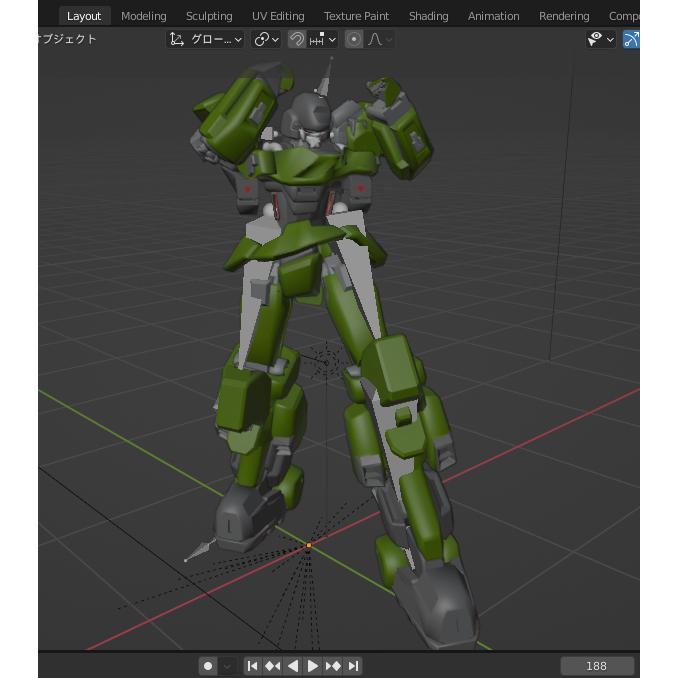Open the snapping options dropdown
678x678 pixels.
[x=323, y=39]
